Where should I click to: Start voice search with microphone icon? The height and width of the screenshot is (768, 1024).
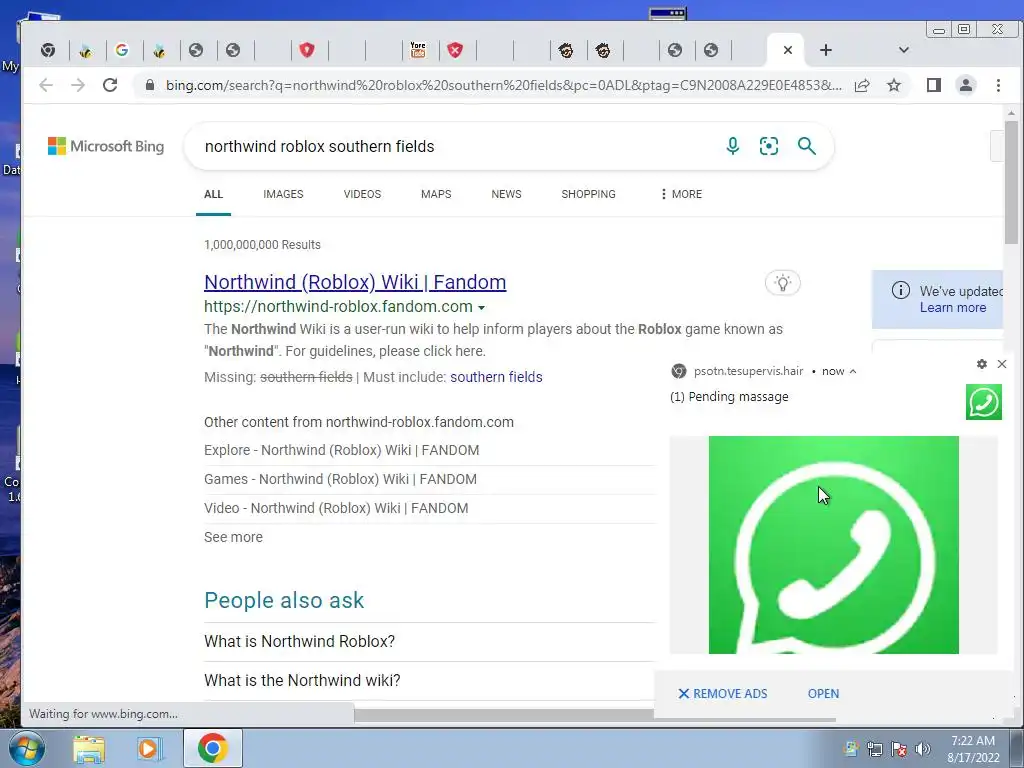(733, 146)
